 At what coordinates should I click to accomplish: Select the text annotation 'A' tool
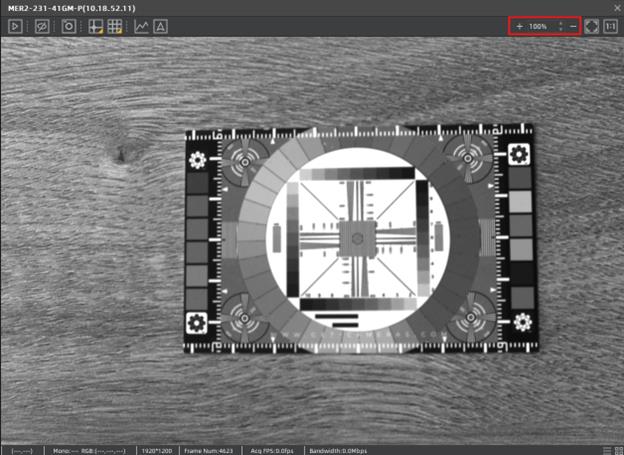pyautogui.click(x=160, y=26)
